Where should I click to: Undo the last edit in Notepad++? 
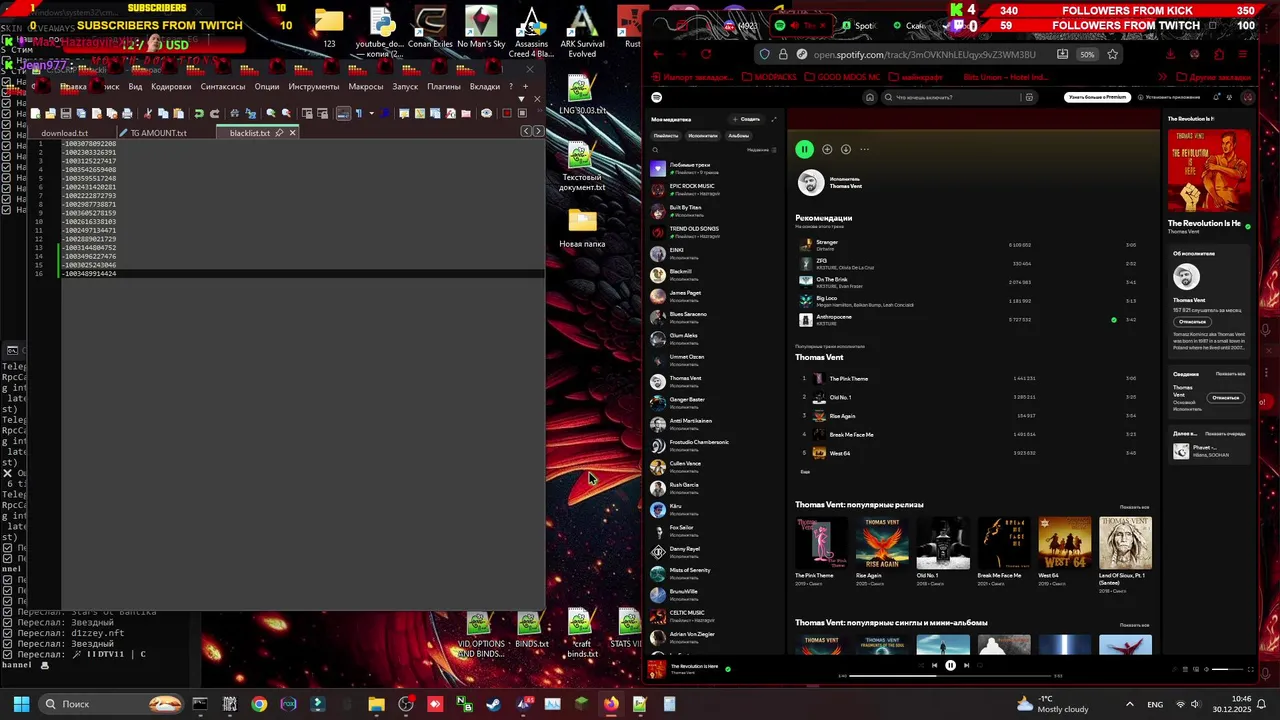pos(198,114)
